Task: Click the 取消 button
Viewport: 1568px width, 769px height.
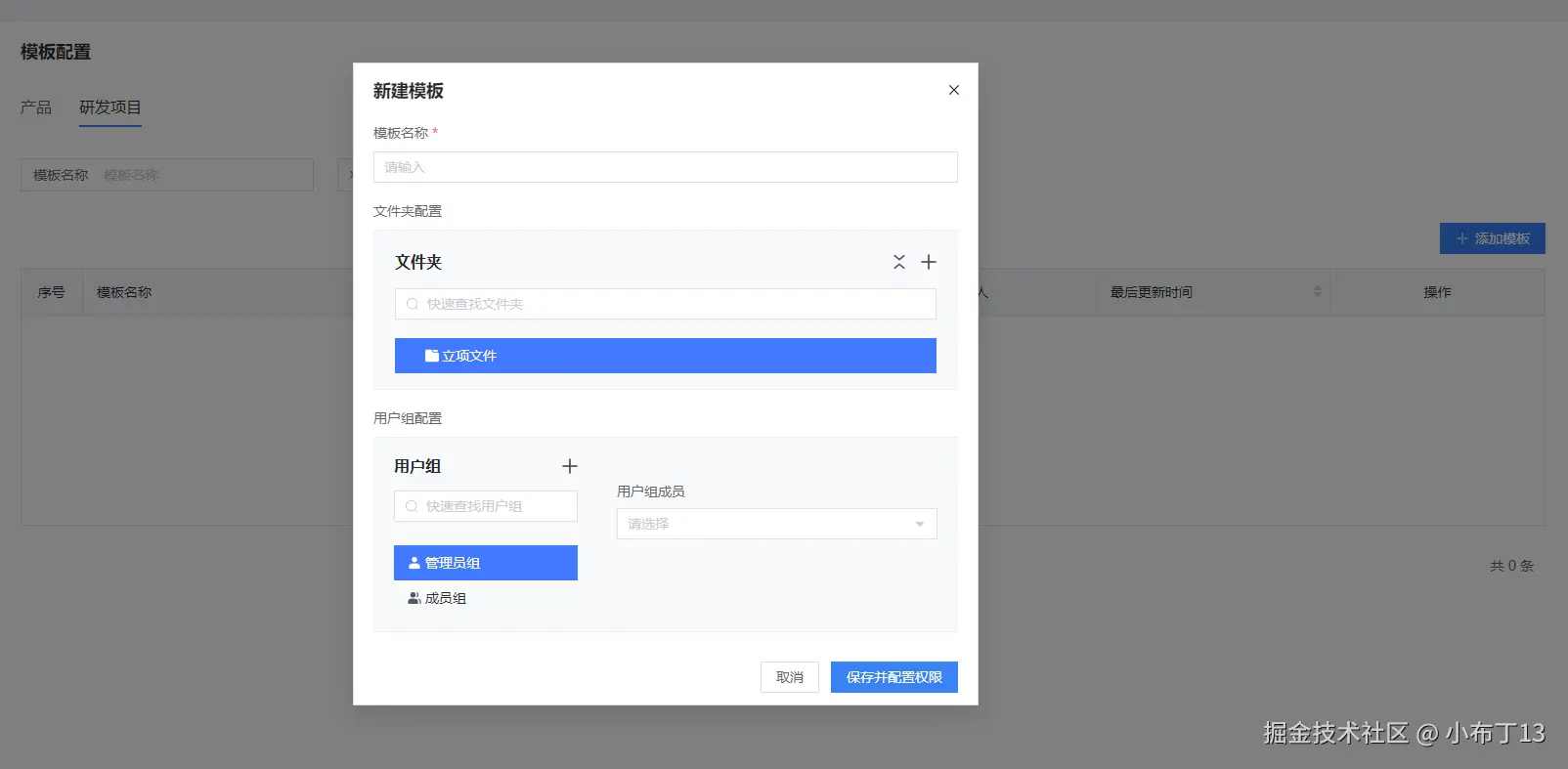Action: coord(790,677)
